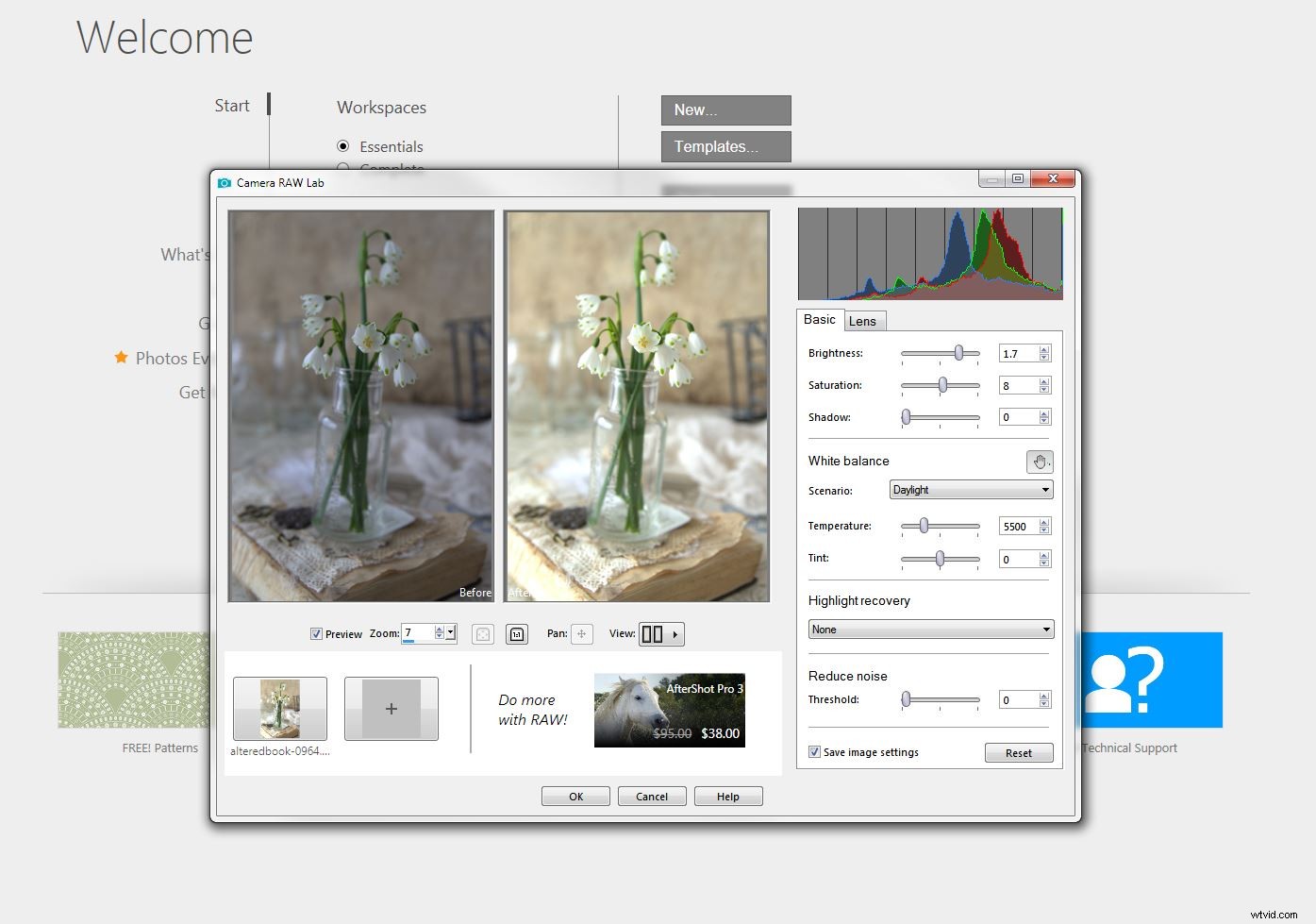Expand the View layout options arrow
The width and height of the screenshot is (1316, 924).
click(x=676, y=633)
